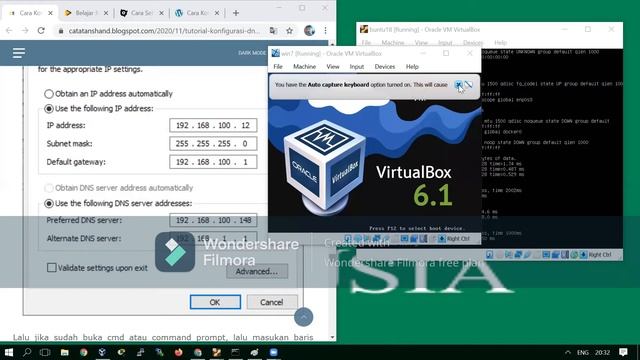Open Windows taskbar search
Image resolution: width=640 pixels, height=360 pixels.
pos(27,352)
